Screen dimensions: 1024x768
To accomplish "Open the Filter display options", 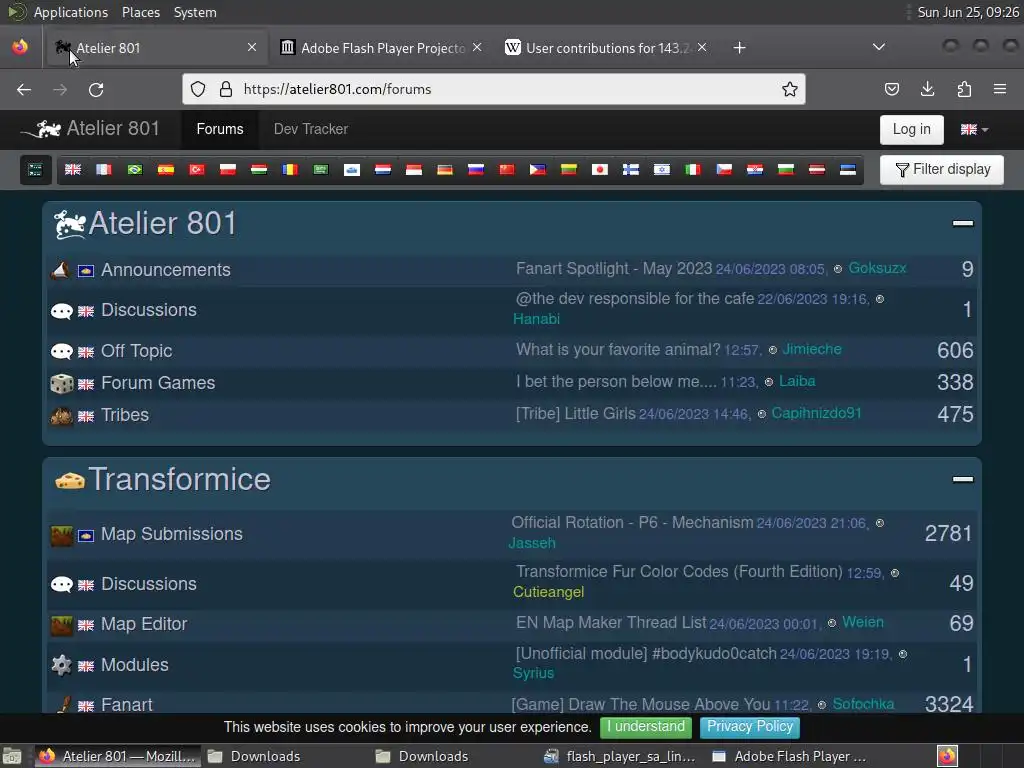I will tap(942, 170).
